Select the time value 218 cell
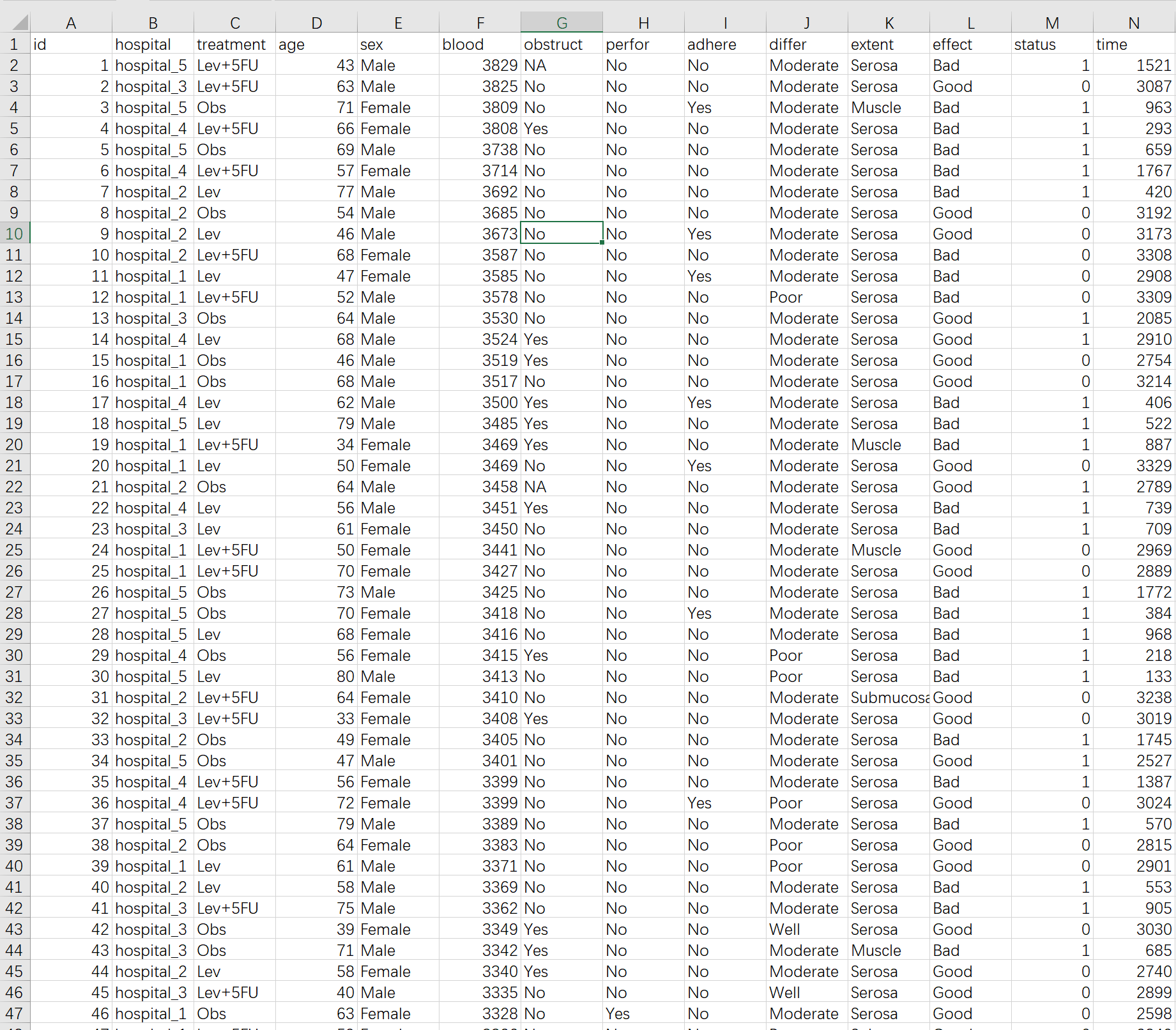Viewport: 1176px width, 1030px height. coord(1134,655)
